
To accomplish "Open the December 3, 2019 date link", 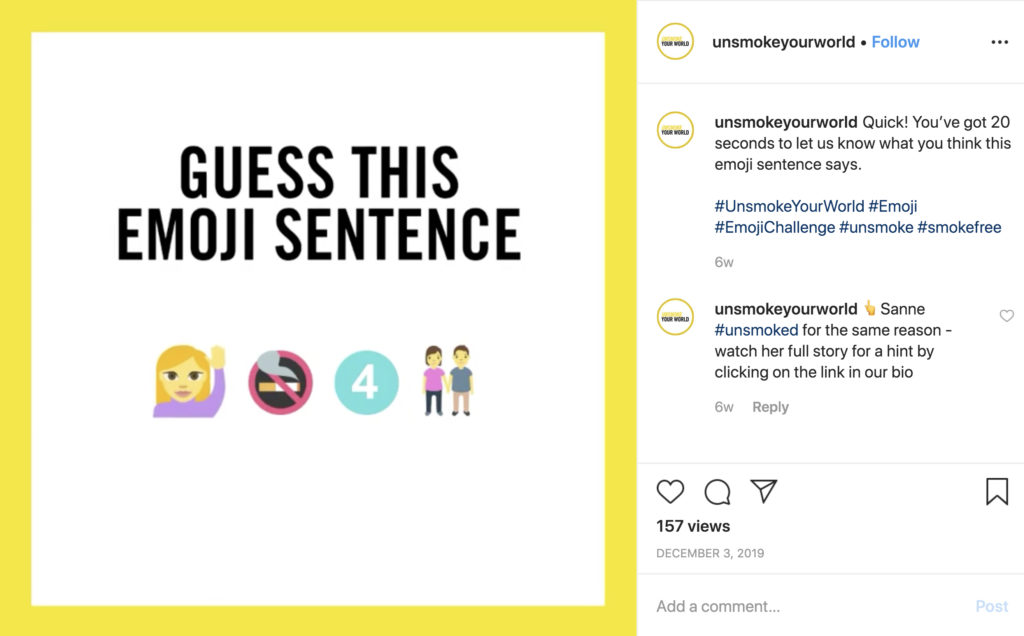I will click(x=710, y=553).
